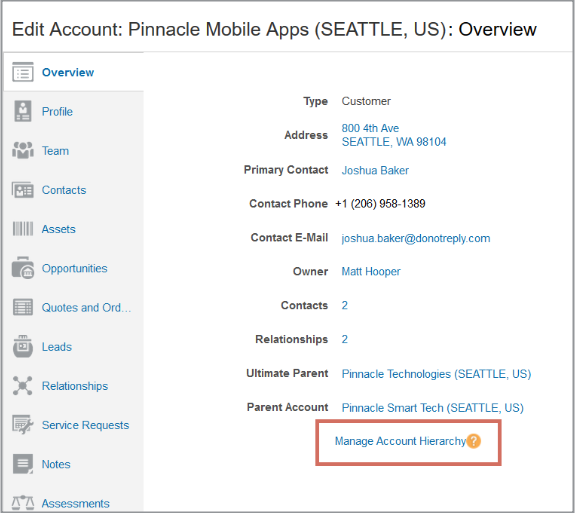575x513 pixels.
Task: Open the Notes tab
Action: coord(56,464)
